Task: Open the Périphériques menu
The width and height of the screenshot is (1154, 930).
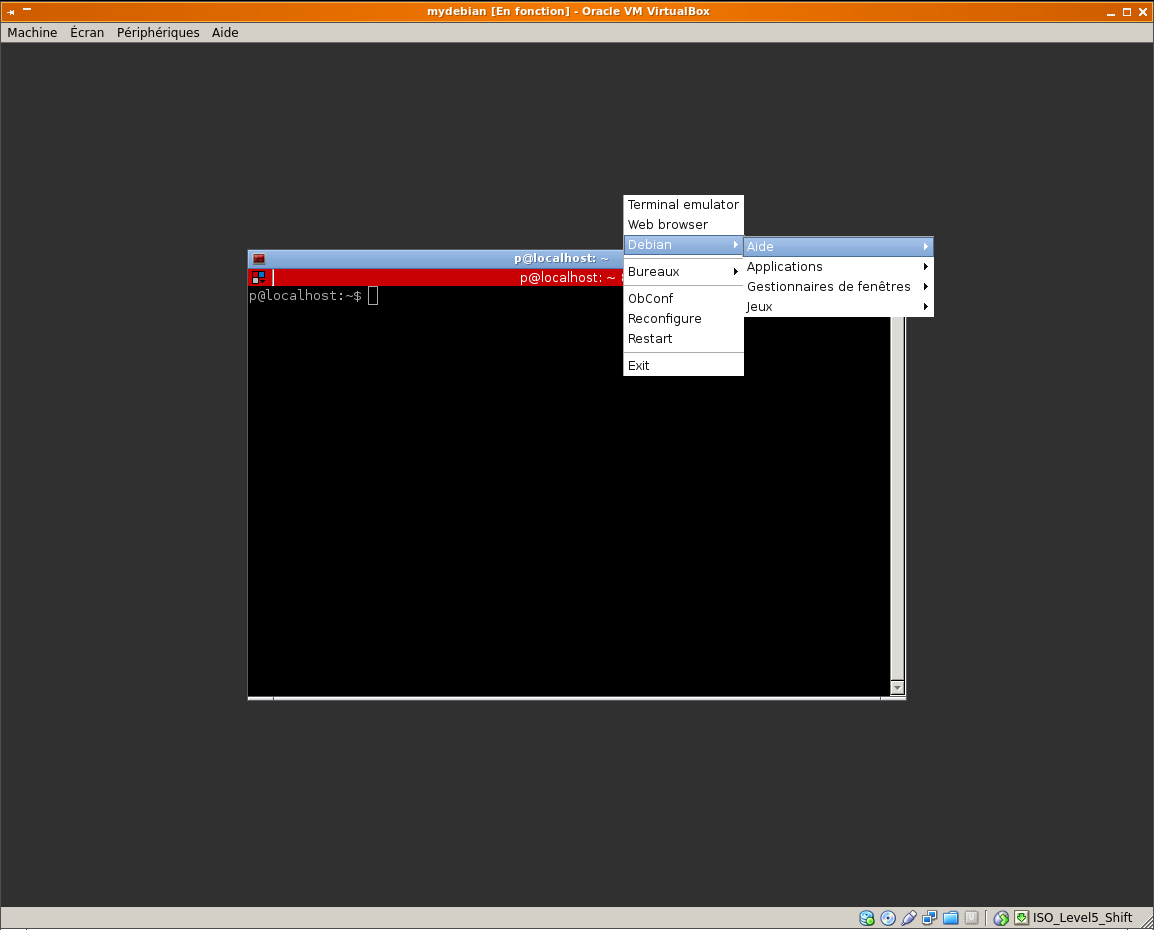Action: pyautogui.click(x=158, y=32)
